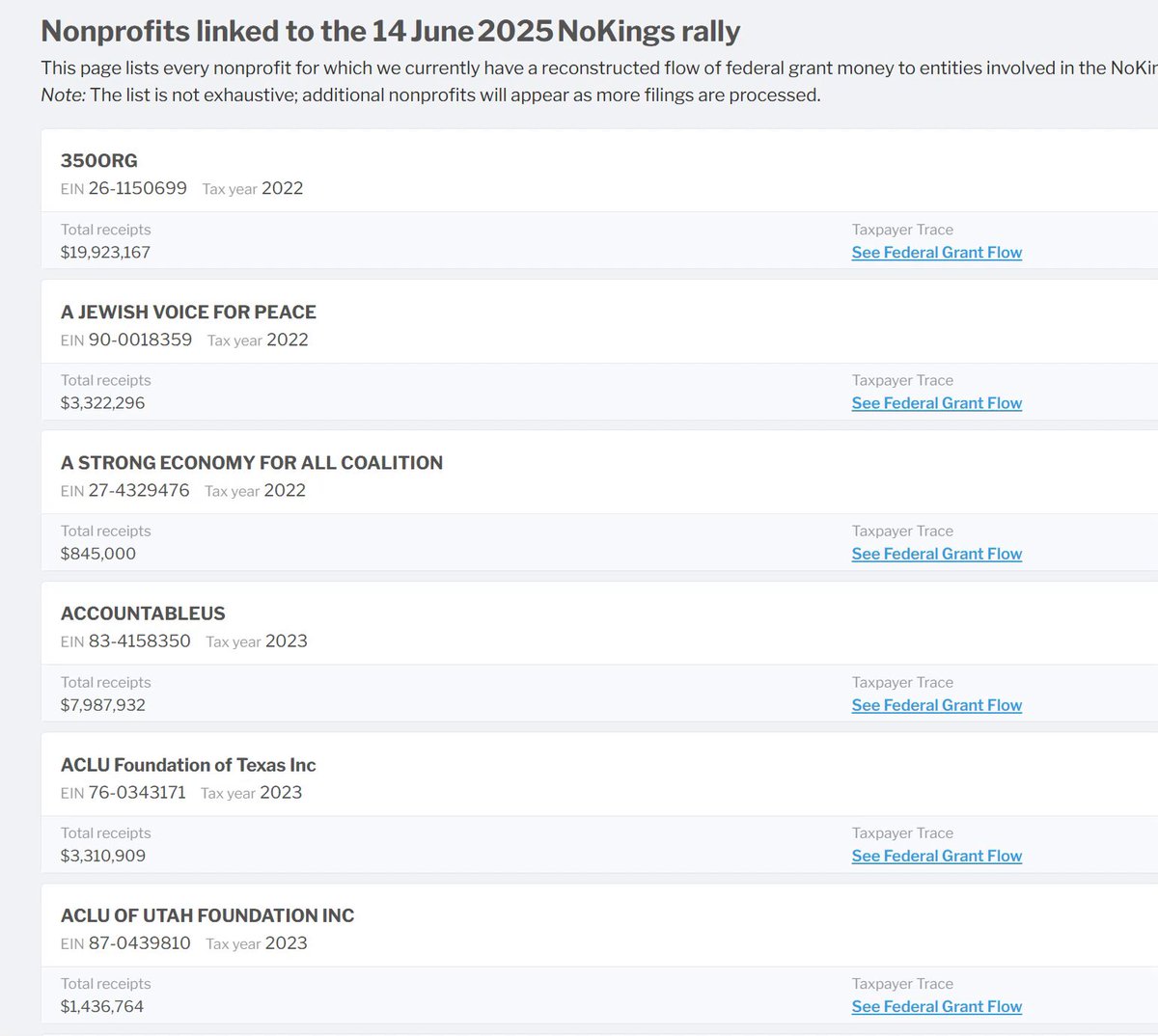This screenshot has height=1036, width=1158.
Task: Click the Taxpayer Trace label in the 350ORG card
Action: pos(902,230)
